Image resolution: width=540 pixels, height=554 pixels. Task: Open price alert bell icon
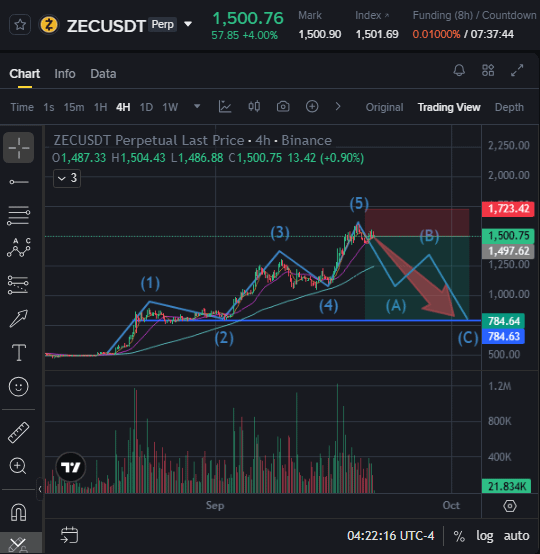click(x=459, y=70)
